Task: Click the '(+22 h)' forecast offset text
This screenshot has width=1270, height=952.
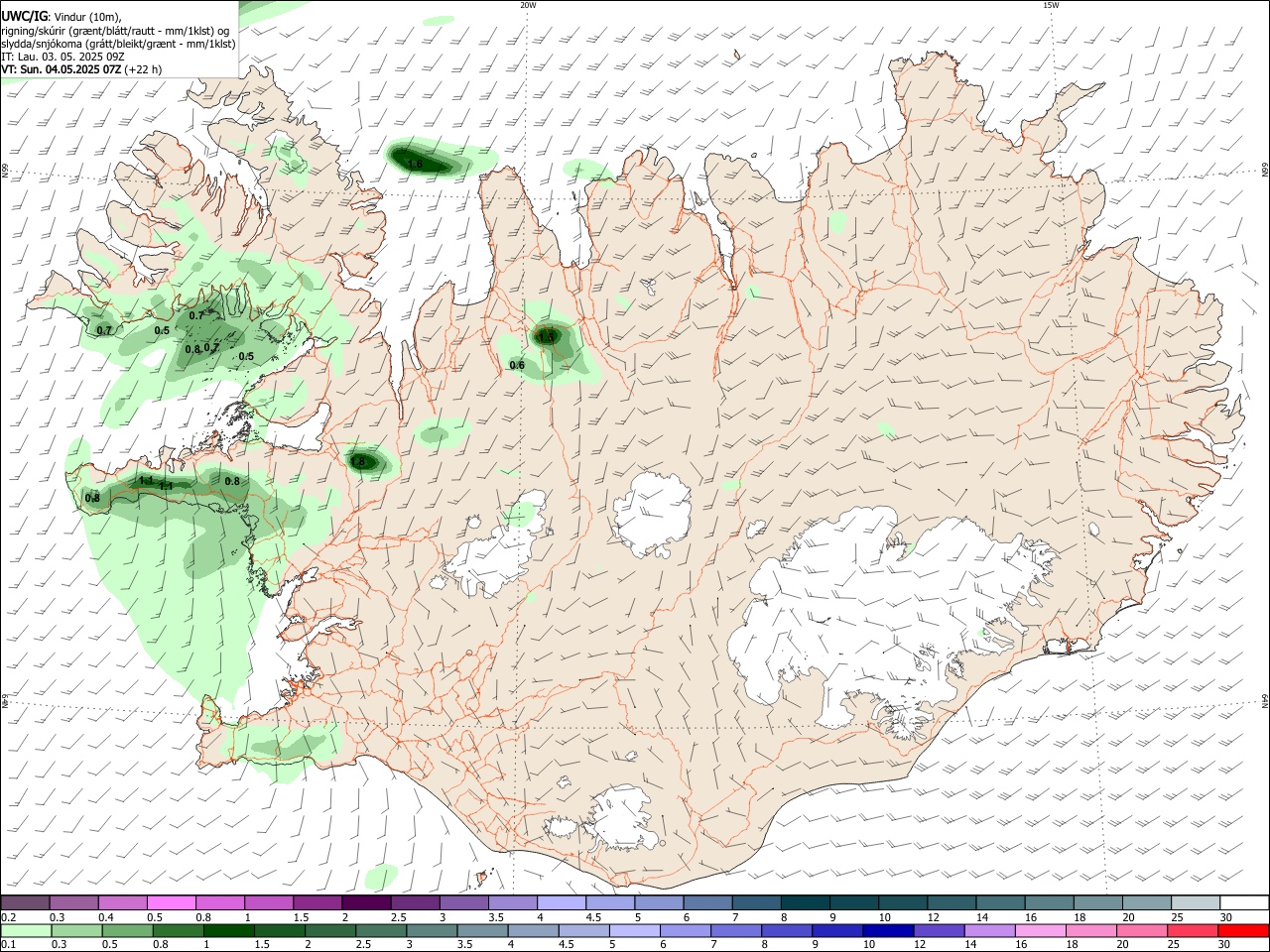Action: point(144,69)
